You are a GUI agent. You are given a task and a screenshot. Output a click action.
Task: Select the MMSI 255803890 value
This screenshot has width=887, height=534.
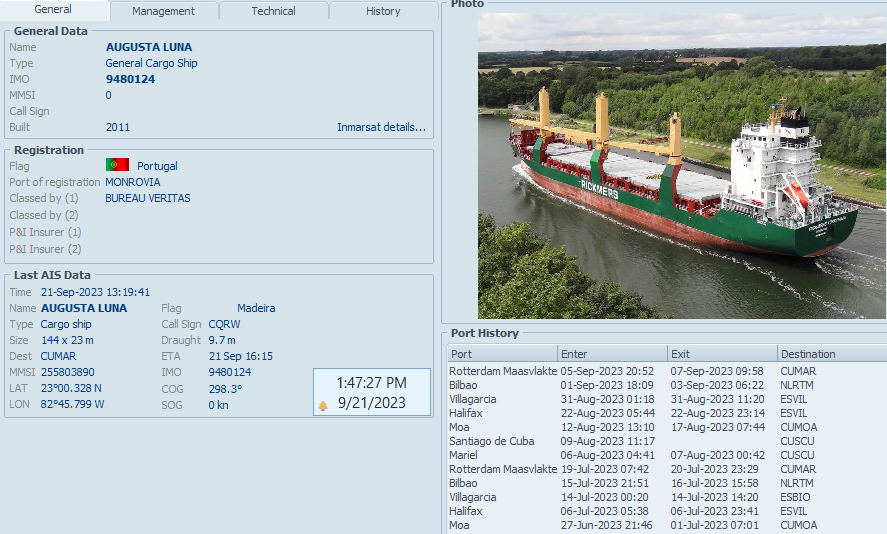pos(67,372)
